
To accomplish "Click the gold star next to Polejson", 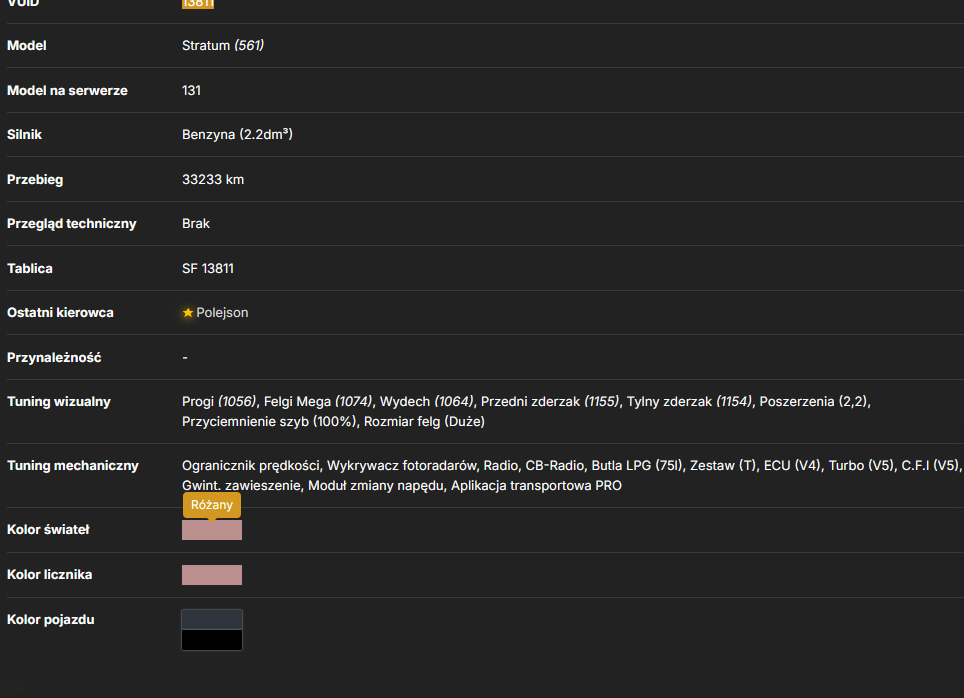I will pos(188,313).
